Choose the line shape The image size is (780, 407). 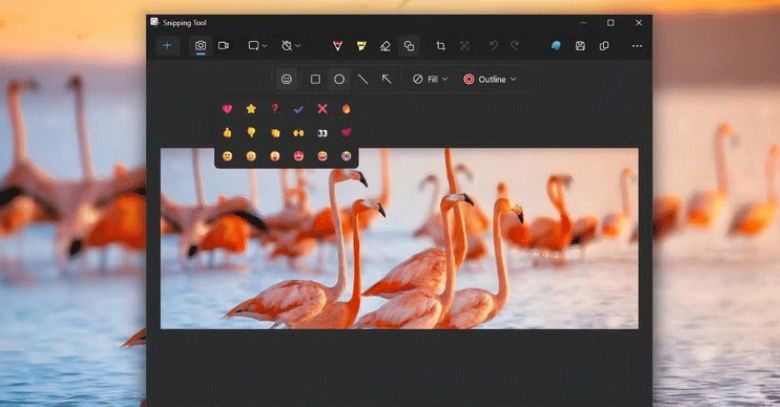[x=363, y=79]
